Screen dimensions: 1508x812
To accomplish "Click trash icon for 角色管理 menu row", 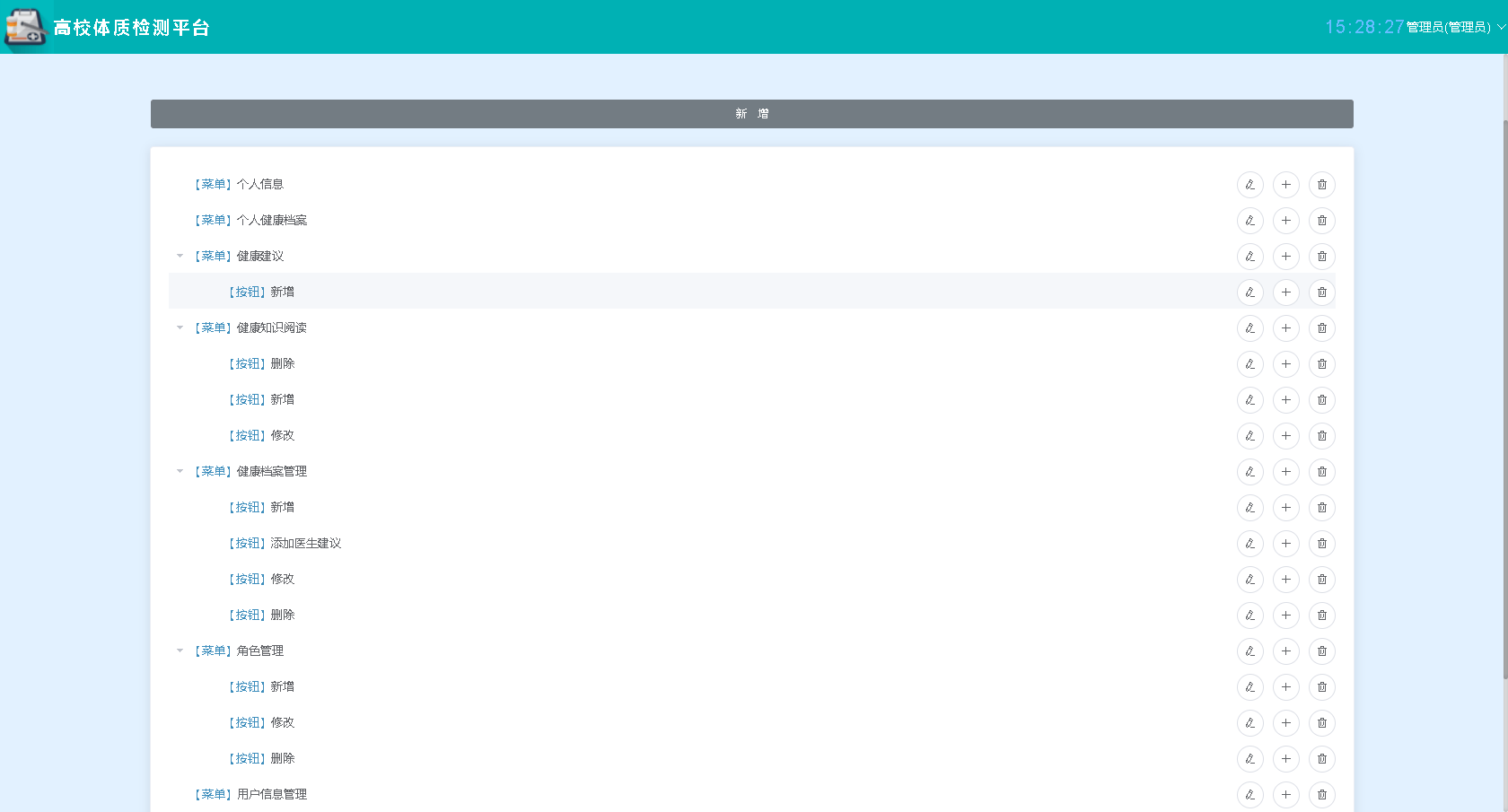I will (1321, 651).
